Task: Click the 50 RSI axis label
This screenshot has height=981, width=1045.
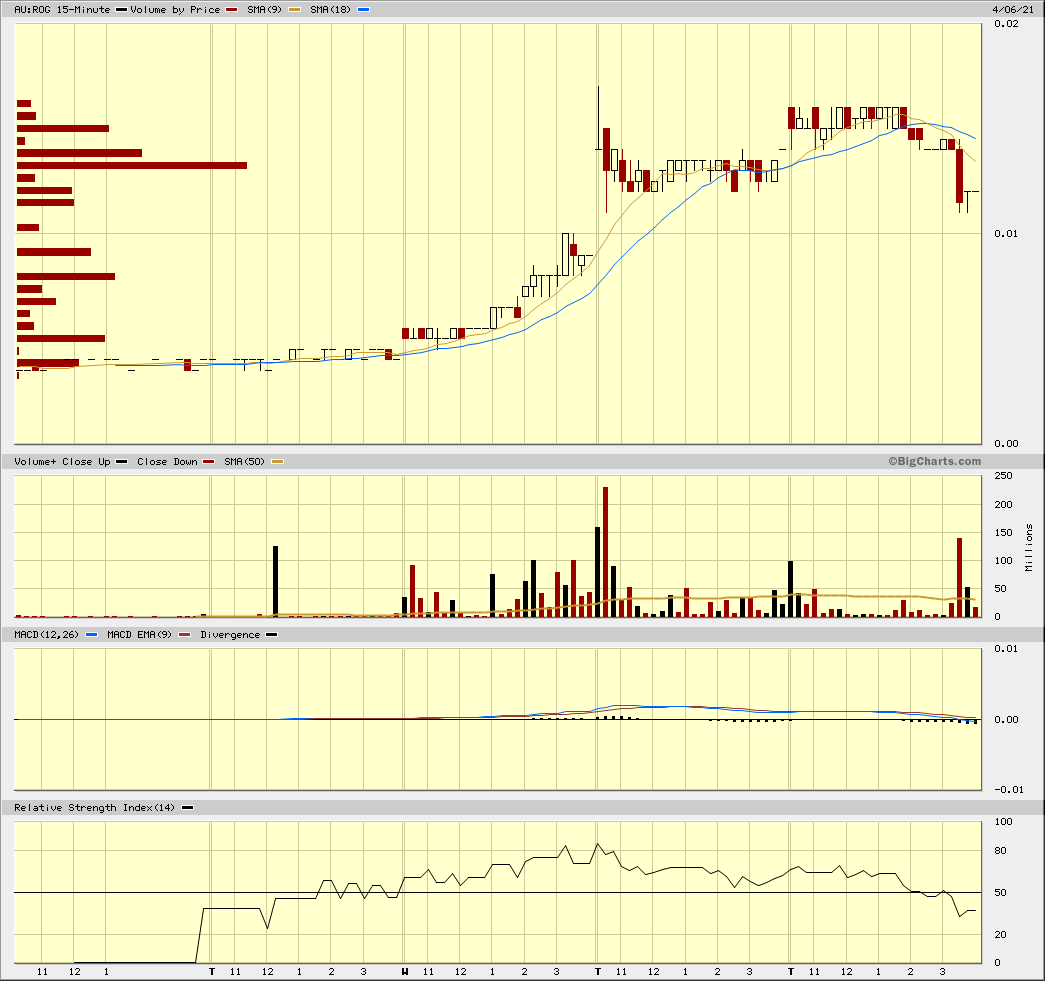Action: coord(1000,892)
